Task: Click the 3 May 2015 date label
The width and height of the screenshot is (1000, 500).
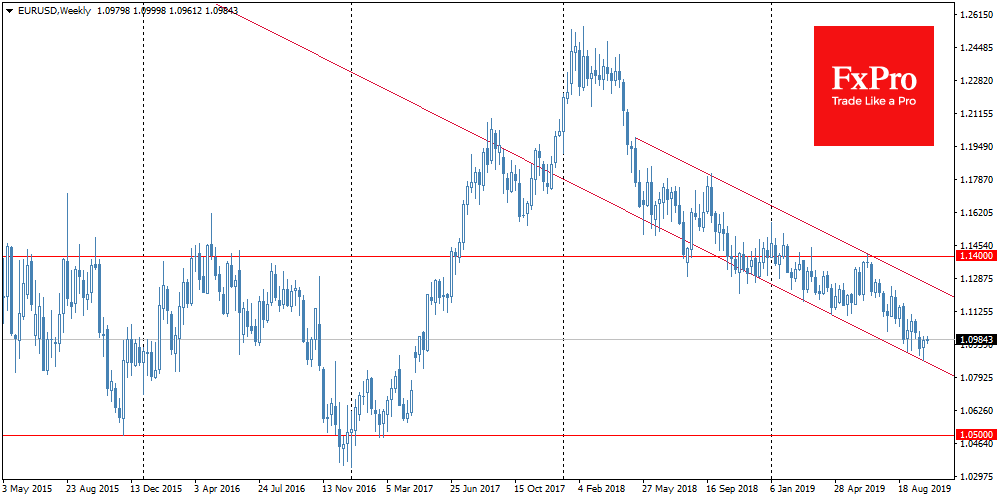Action: click(28, 490)
